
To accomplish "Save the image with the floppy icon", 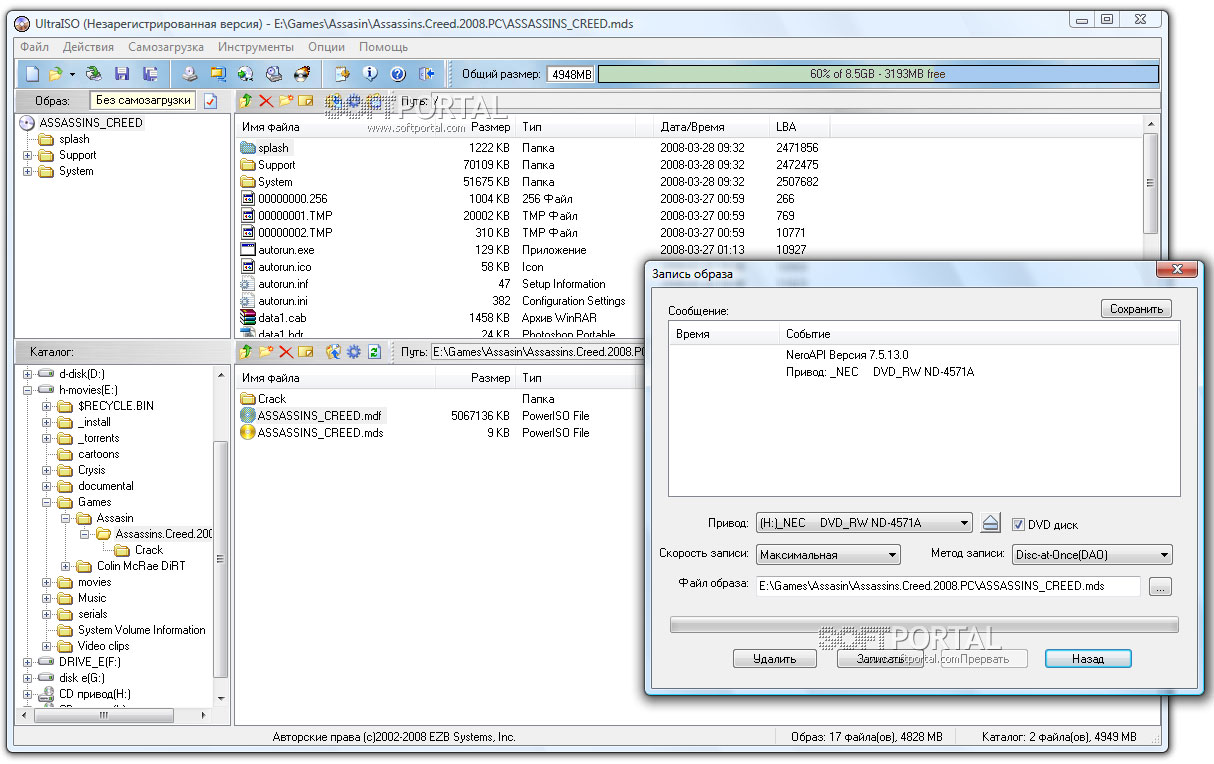I will [122, 74].
